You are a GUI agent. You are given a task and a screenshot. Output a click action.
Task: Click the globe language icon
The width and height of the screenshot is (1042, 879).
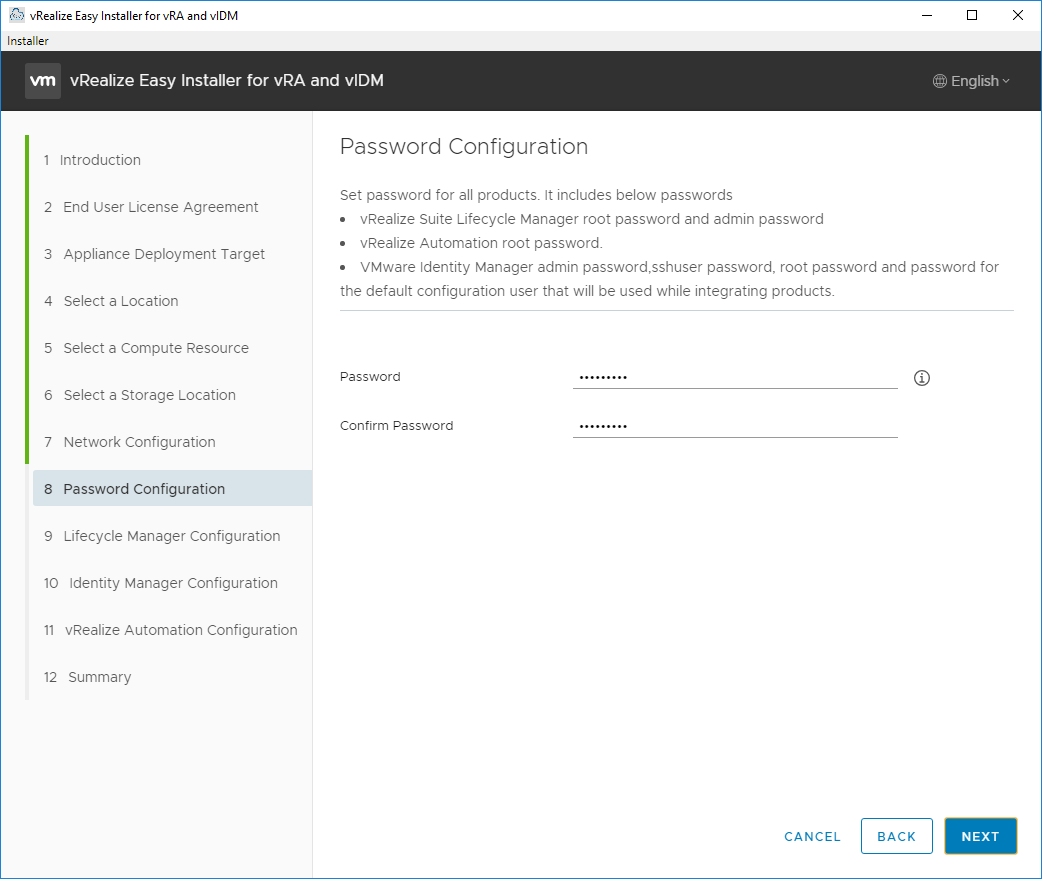click(939, 81)
